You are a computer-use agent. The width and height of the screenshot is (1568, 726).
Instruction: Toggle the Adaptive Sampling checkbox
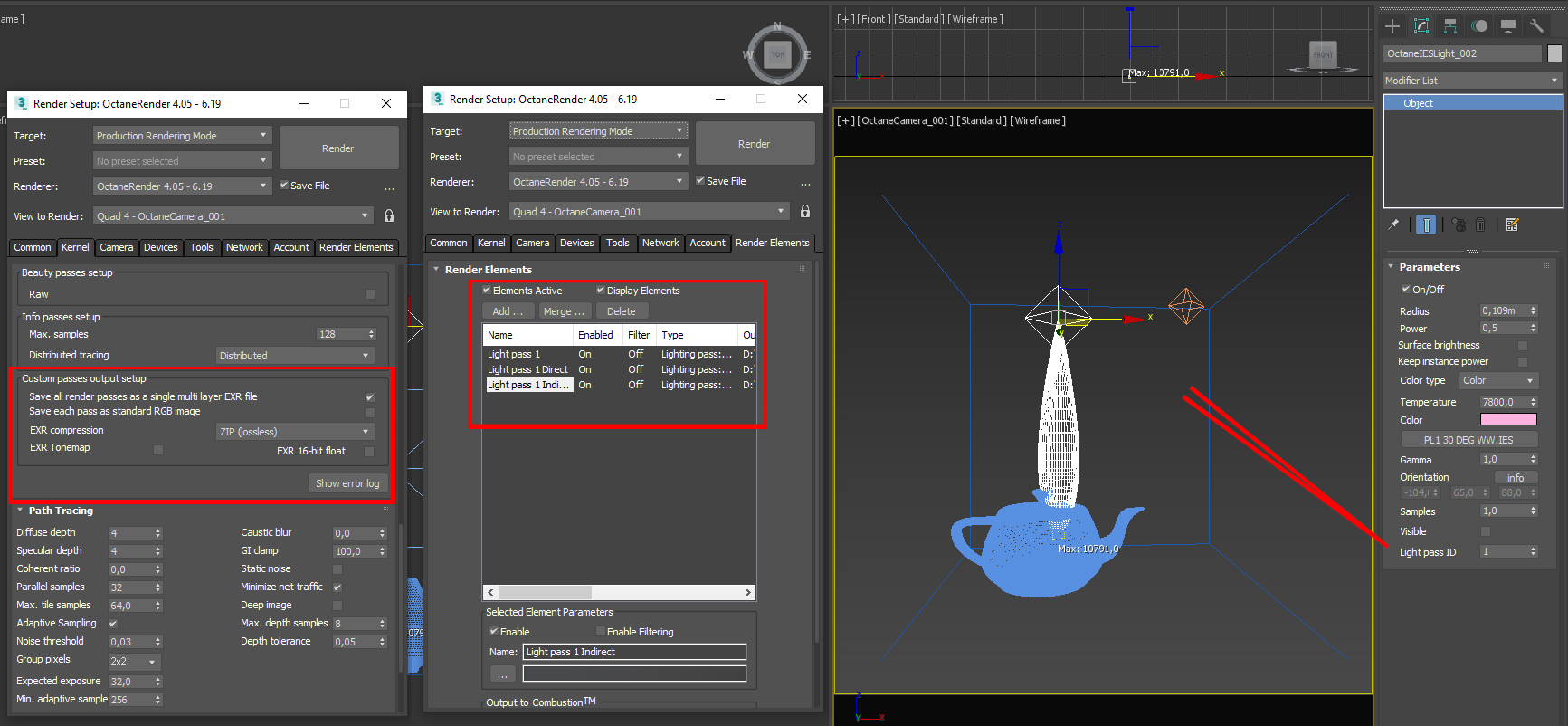(113, 624)
